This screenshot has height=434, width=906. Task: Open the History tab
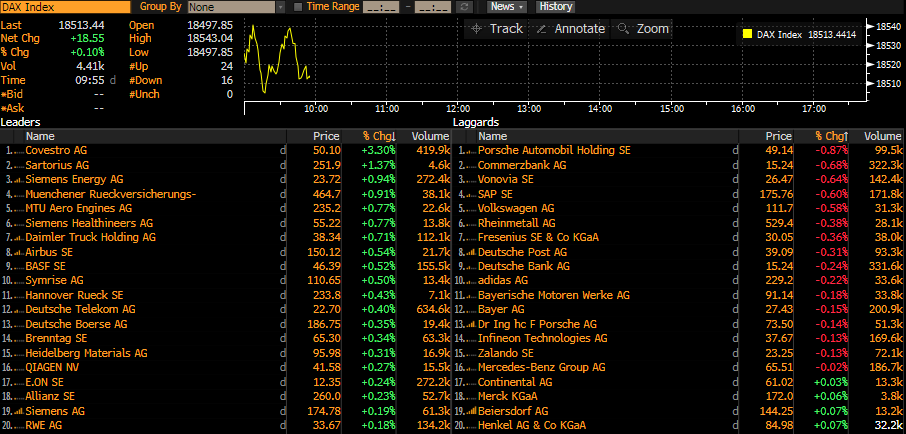click(x=556, y=6)
